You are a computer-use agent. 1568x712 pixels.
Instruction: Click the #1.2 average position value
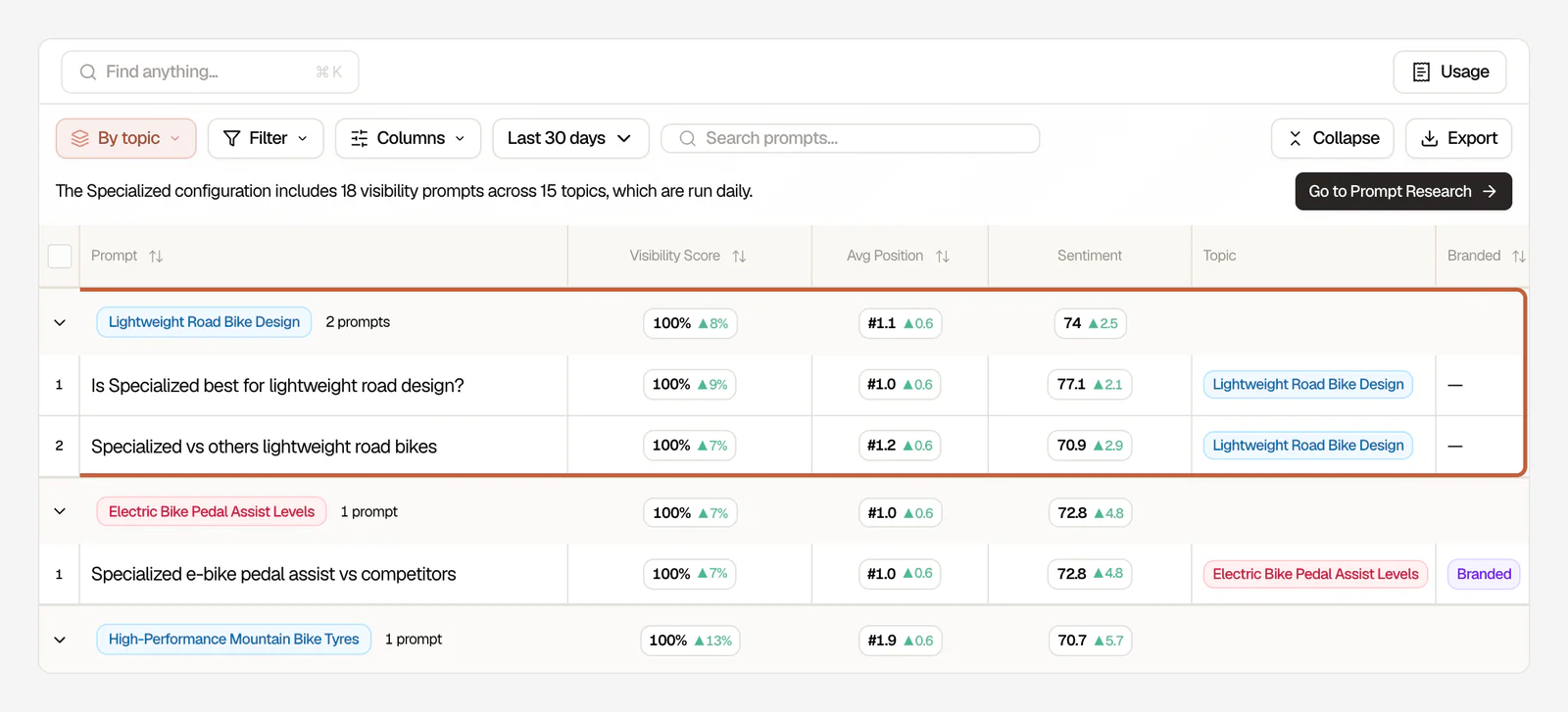click(x=900, y=445)
